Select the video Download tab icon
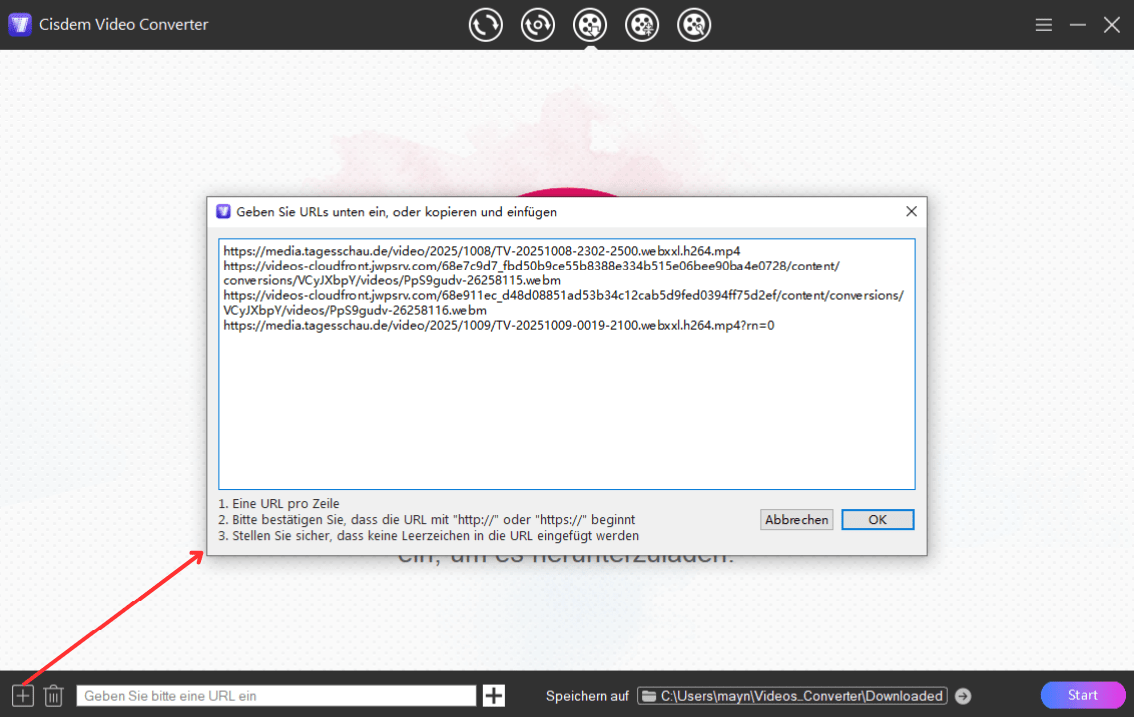The height and width of the screenshot is (717, 1134). (x=590, y=25)
